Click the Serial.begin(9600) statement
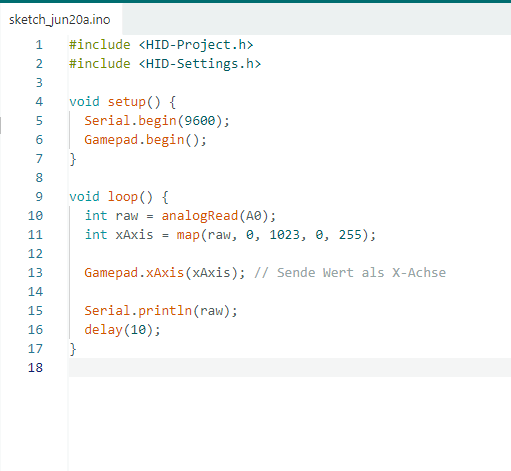 (157, 121)
